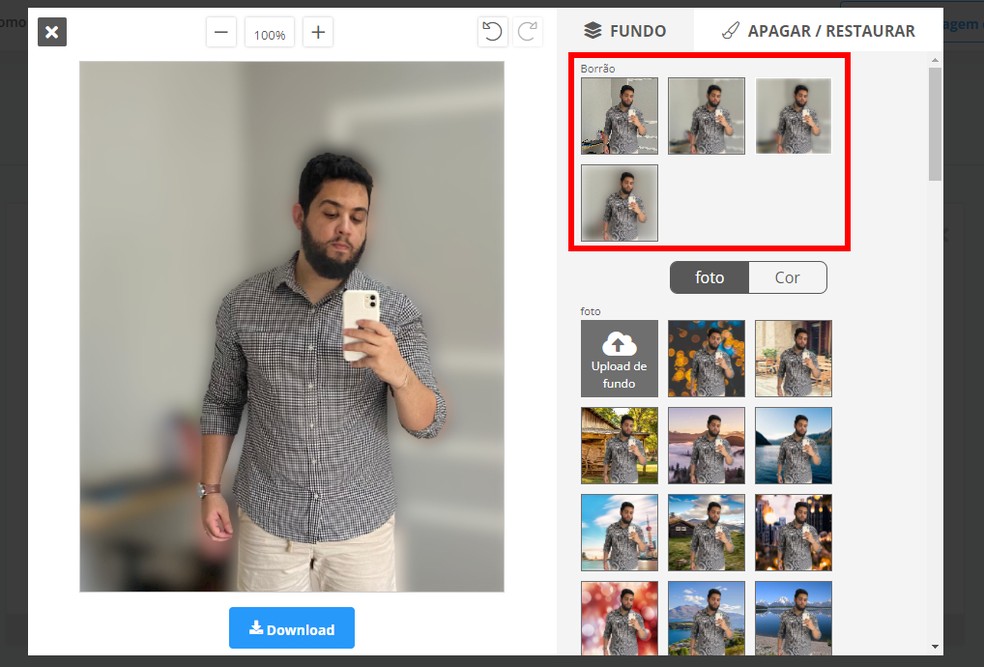Click the brush icon beside APAGAR / RESTAURAR
This screenshot has width=984, height=667.
[x=729, y=31]
